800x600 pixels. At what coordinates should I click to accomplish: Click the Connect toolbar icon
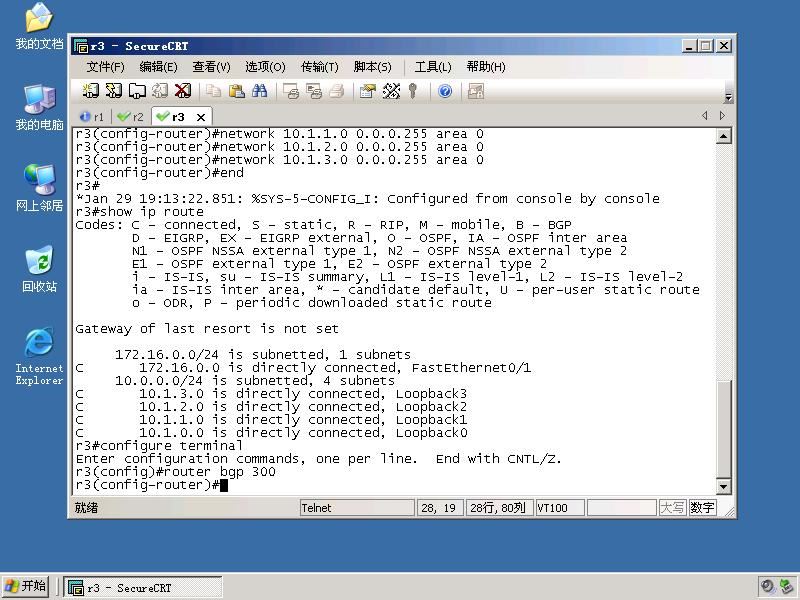click(91, 91)
